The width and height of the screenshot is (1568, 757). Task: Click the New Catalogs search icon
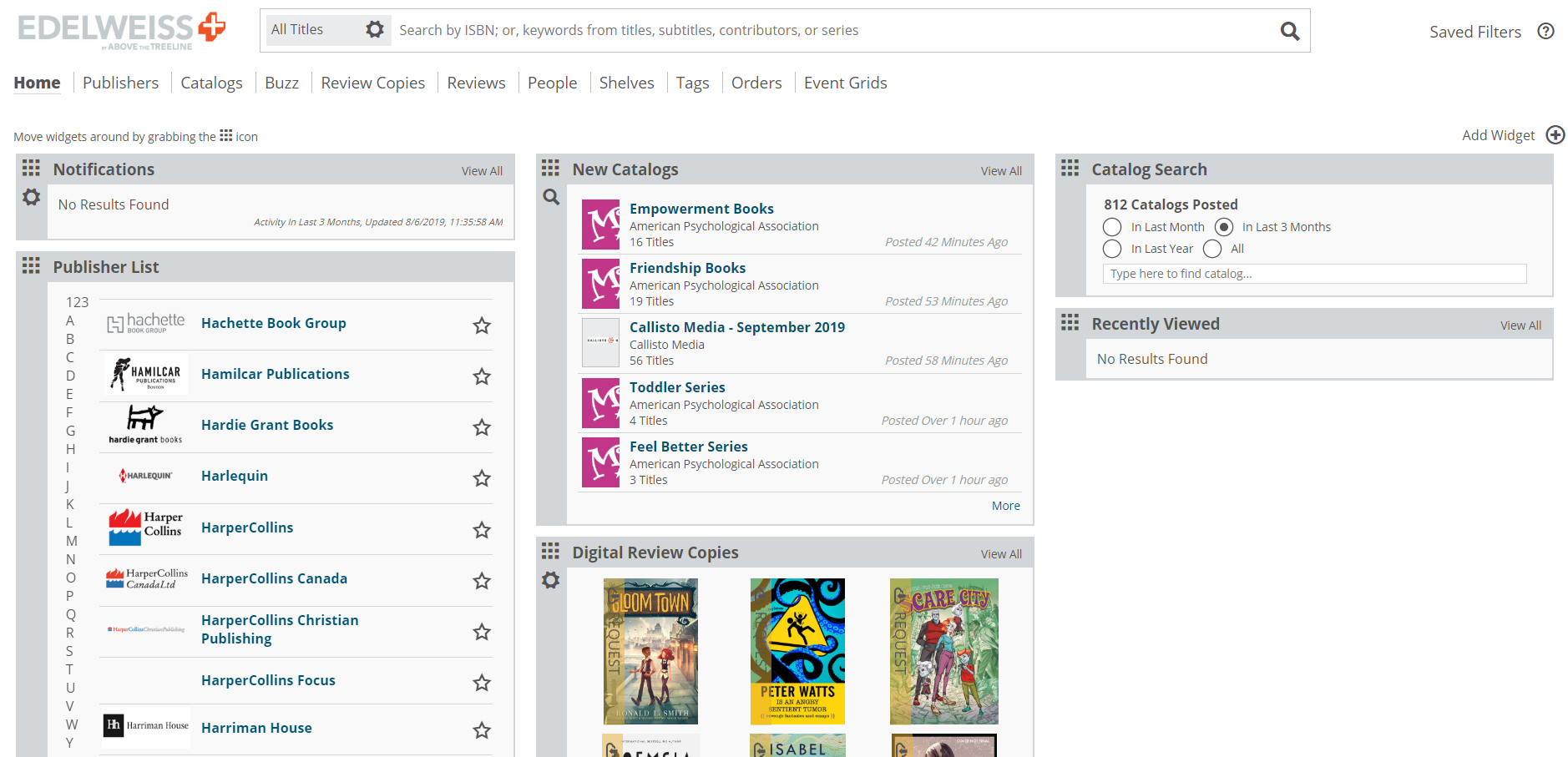point(551,197)
